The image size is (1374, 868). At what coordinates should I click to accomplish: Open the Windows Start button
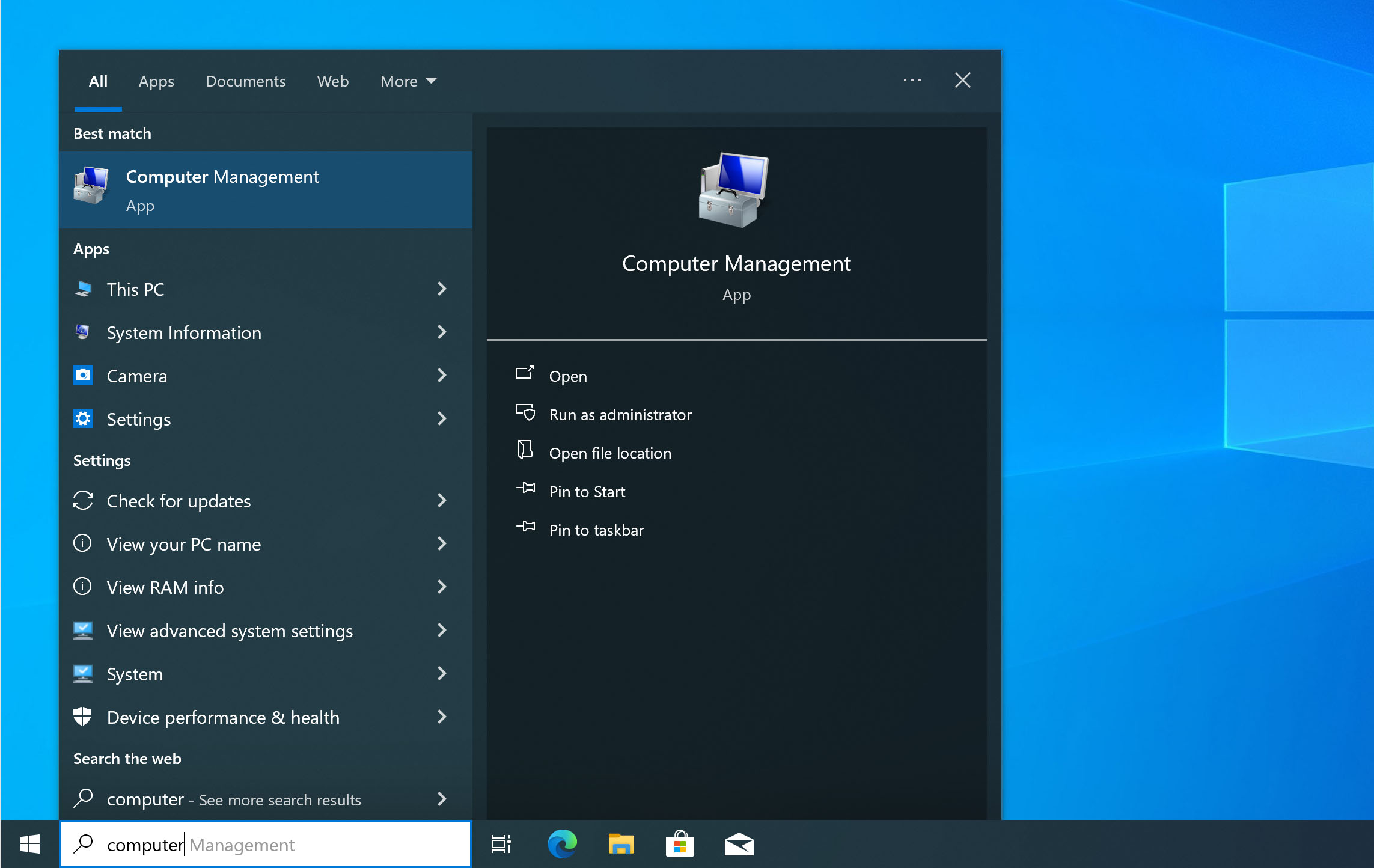[x=29, y=844]
